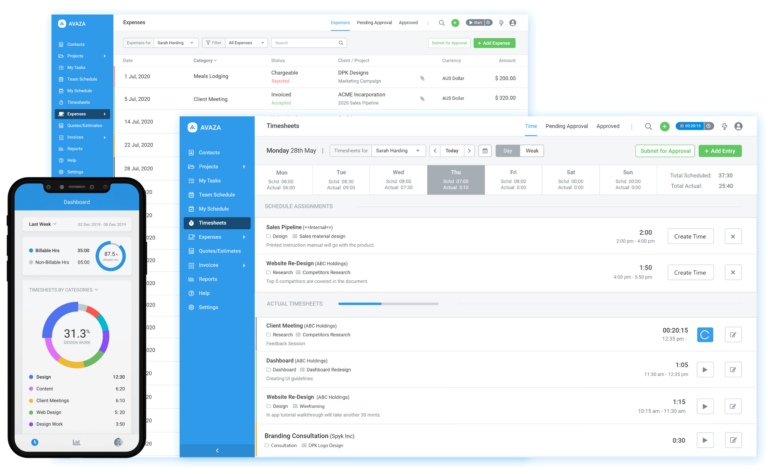This screenshot has width=768, height=474.
Task: Switch to Week view toggle
Action: pos(532,151)
